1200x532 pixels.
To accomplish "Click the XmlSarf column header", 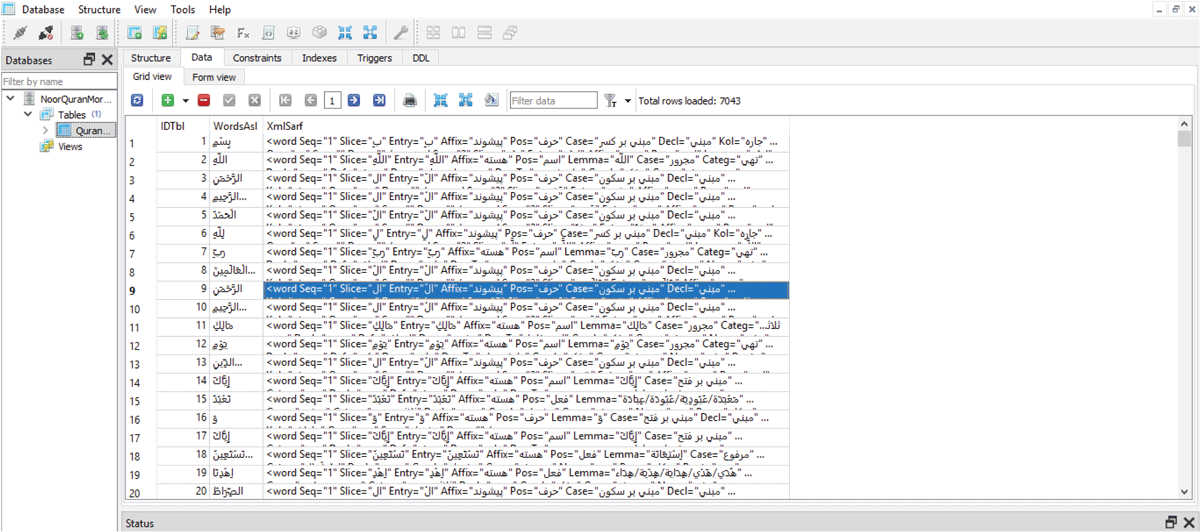I will pos(526,126).
